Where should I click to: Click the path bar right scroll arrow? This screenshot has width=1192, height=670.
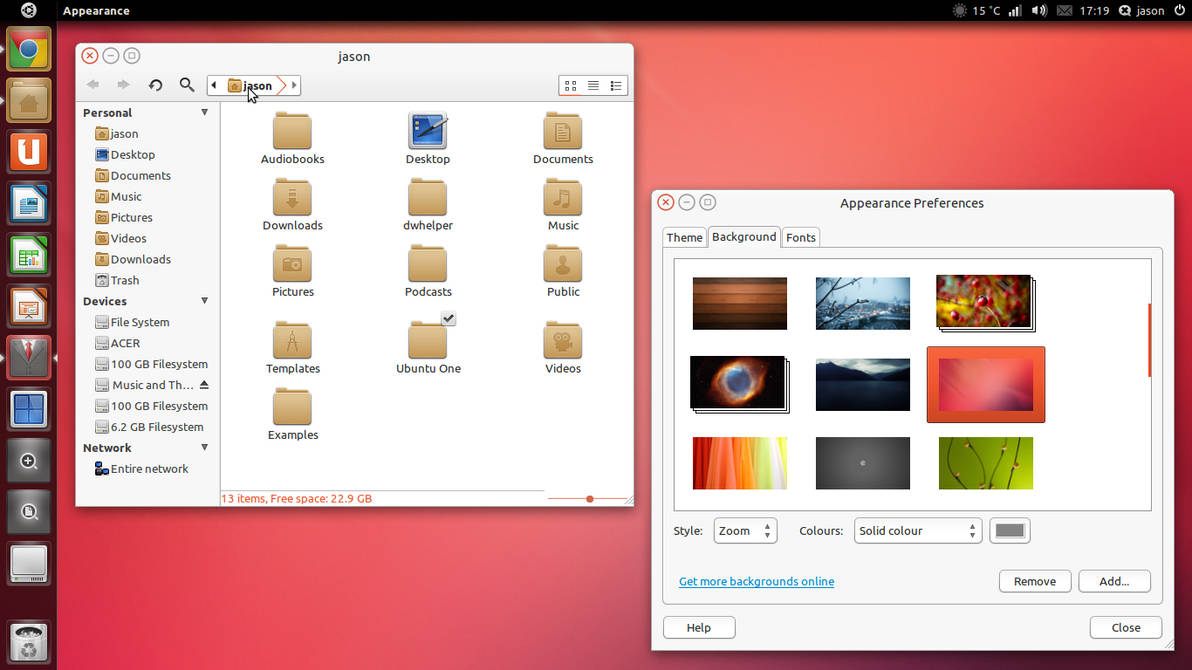click(x=294, y=85)
